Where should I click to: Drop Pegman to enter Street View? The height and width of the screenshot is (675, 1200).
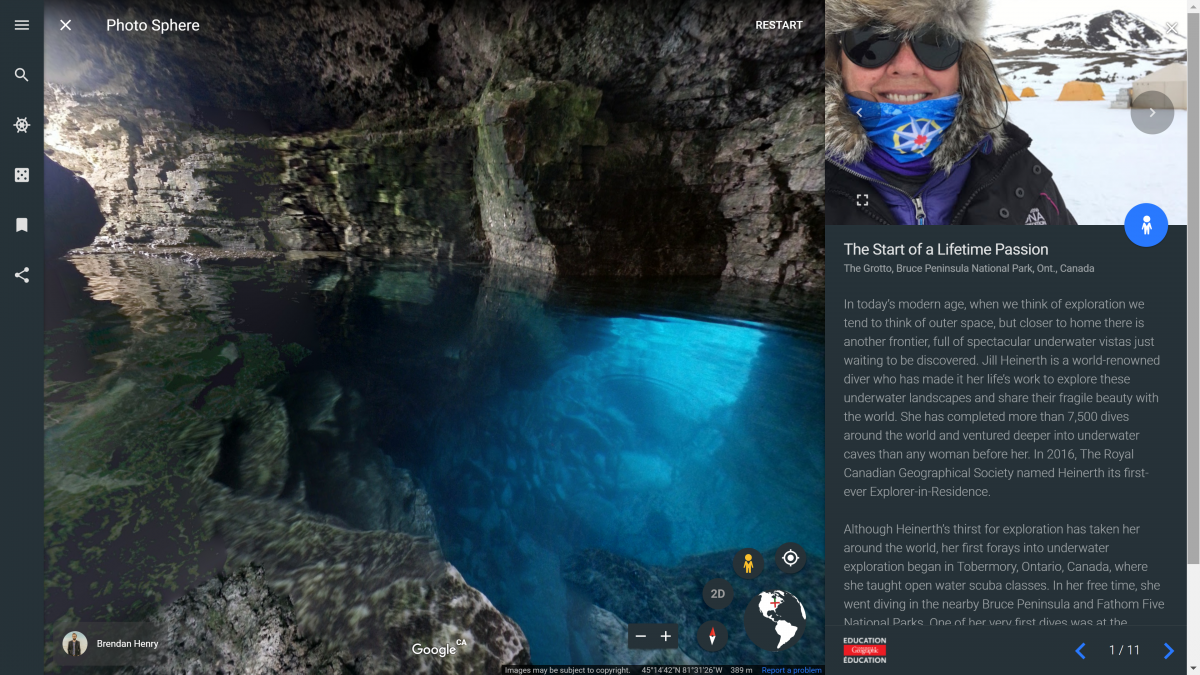click(748, 563)
